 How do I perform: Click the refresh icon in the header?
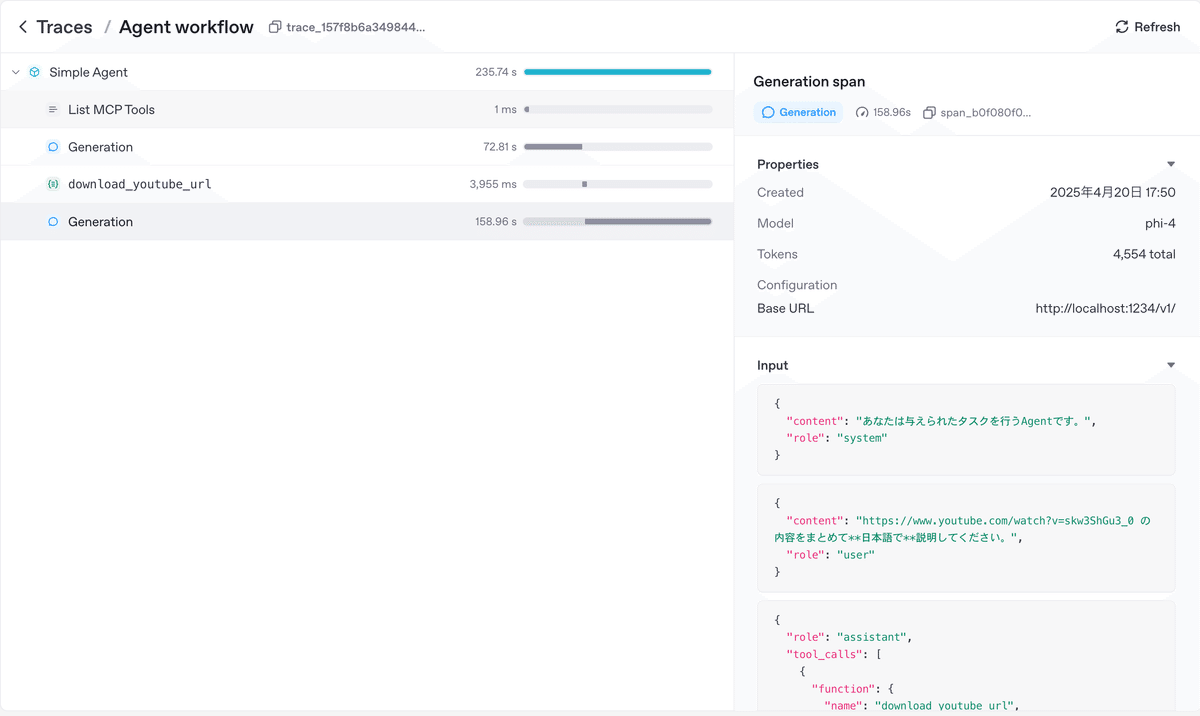(x=1121, y=27)
